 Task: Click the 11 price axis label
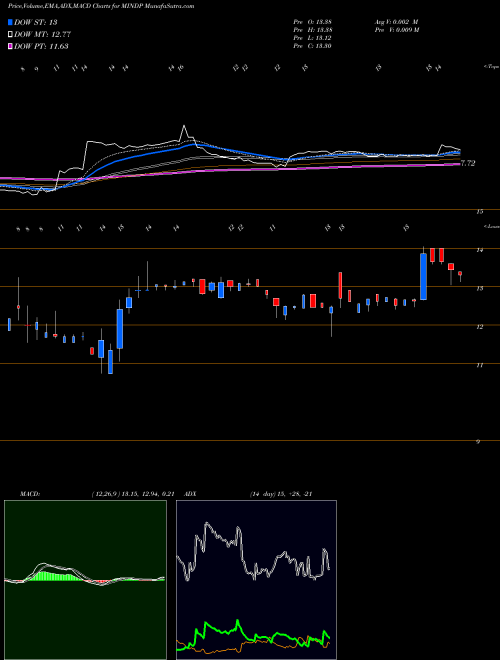[479, 365]
